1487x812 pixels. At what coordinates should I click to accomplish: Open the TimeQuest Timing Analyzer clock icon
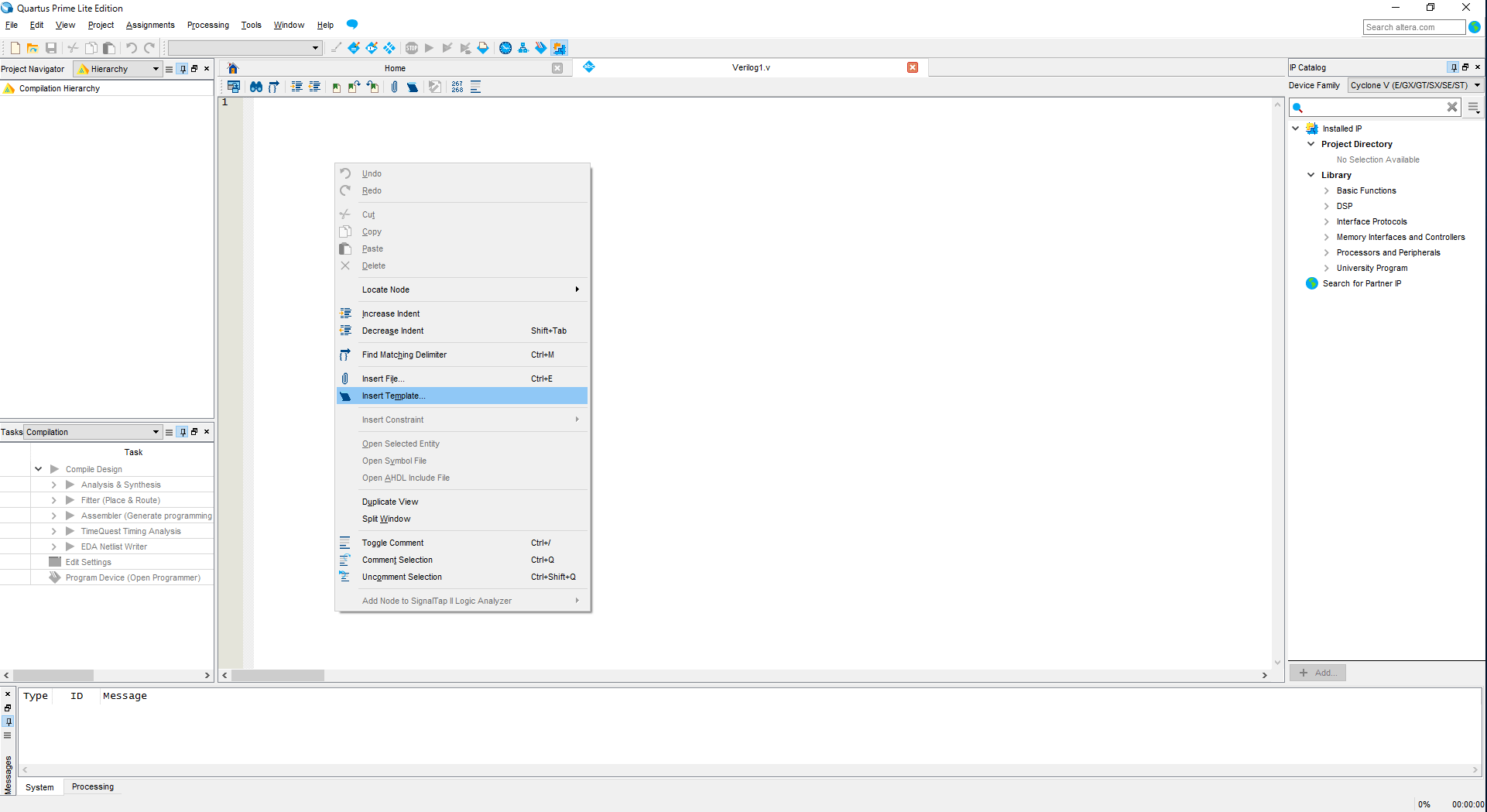[x=505, y=48]
